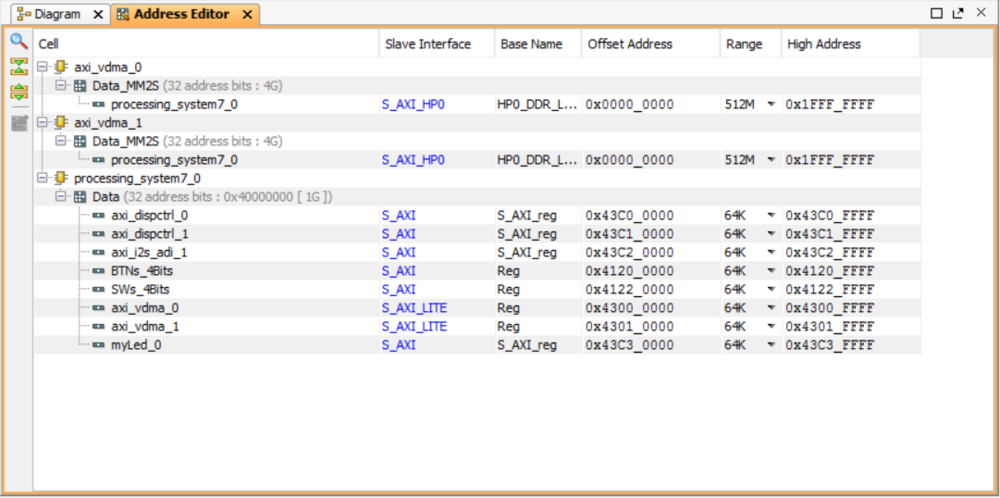1000x498 pixels.
Task: Close the Address Editor tab with its X
Action: 245,15
